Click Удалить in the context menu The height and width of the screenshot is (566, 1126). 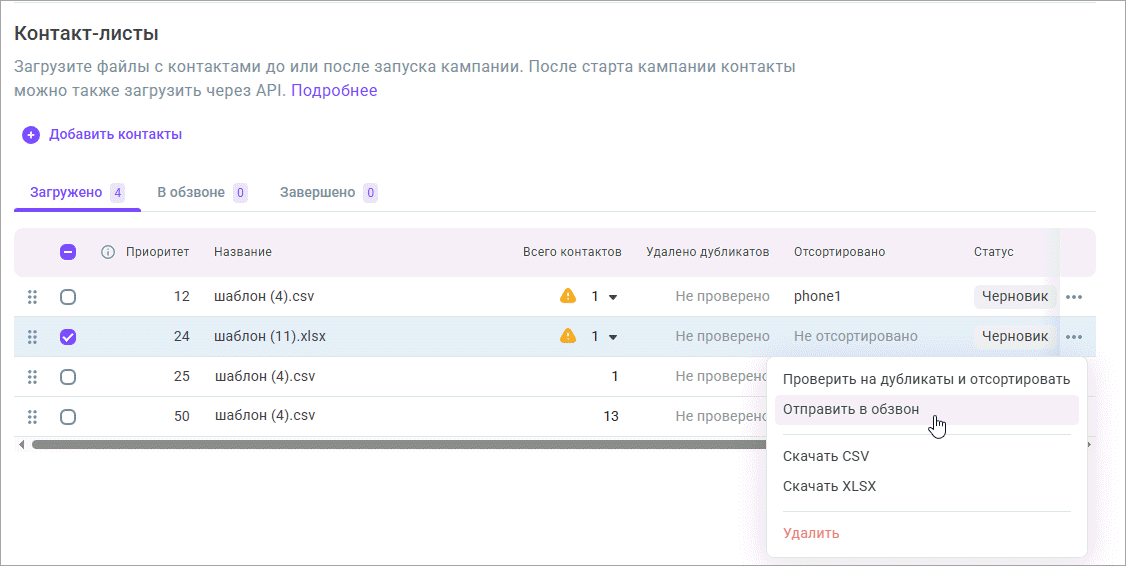811,533
